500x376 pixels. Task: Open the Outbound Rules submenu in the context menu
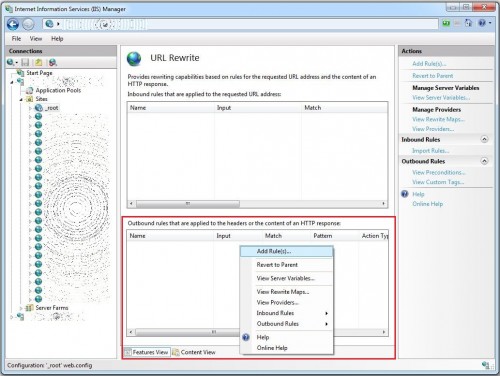tap(287, 324)
